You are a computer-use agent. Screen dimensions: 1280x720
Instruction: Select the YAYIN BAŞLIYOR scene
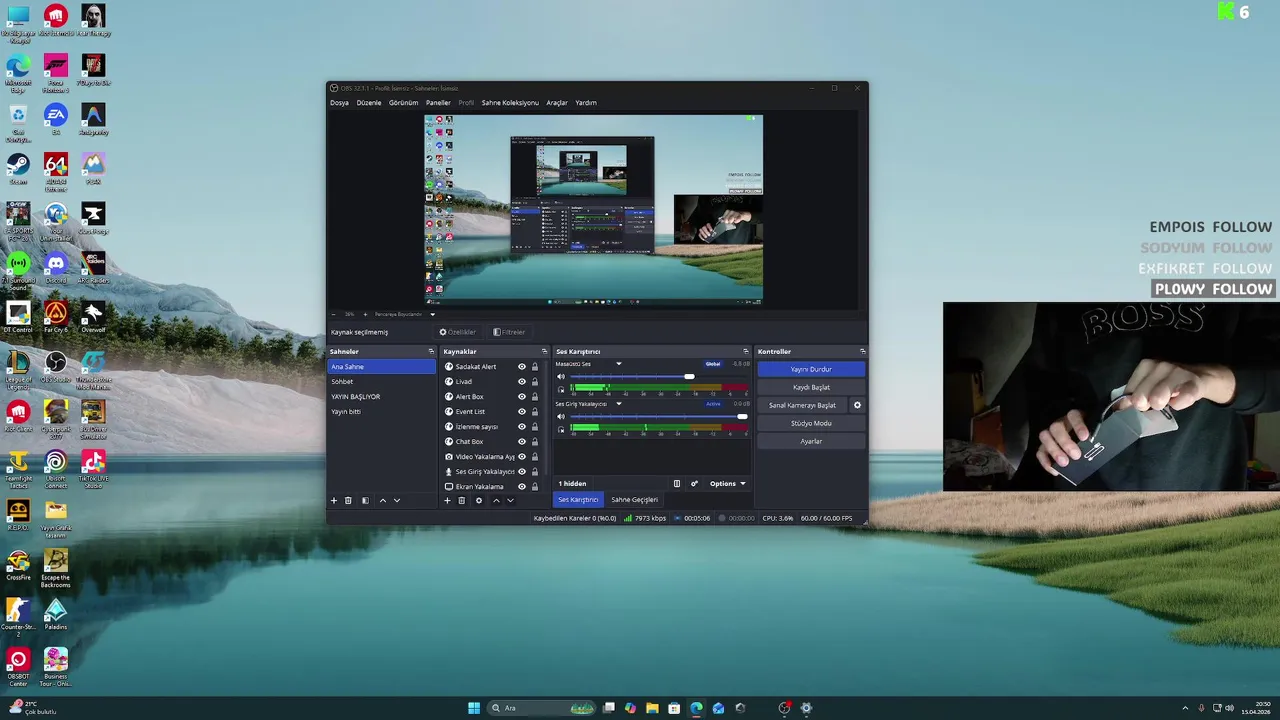point(382,397)
